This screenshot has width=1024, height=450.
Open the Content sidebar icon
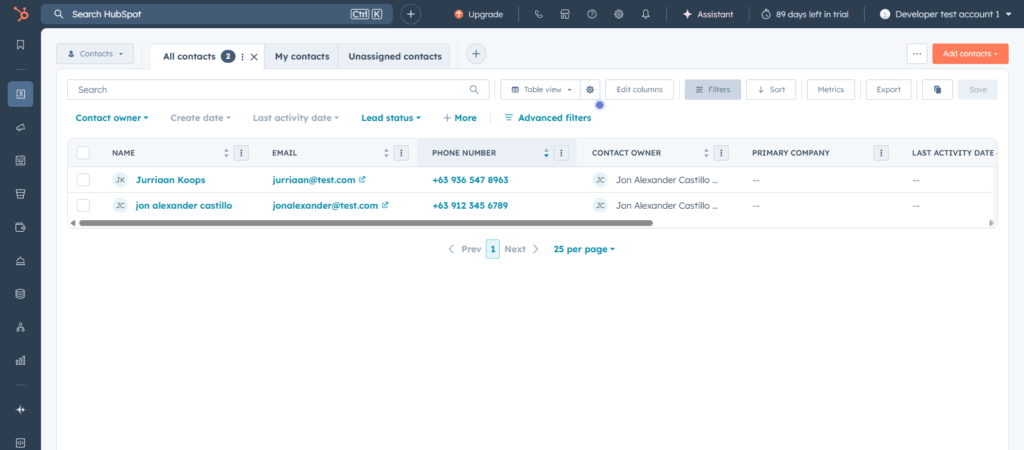pyautogui.click(x=20, y=161)
